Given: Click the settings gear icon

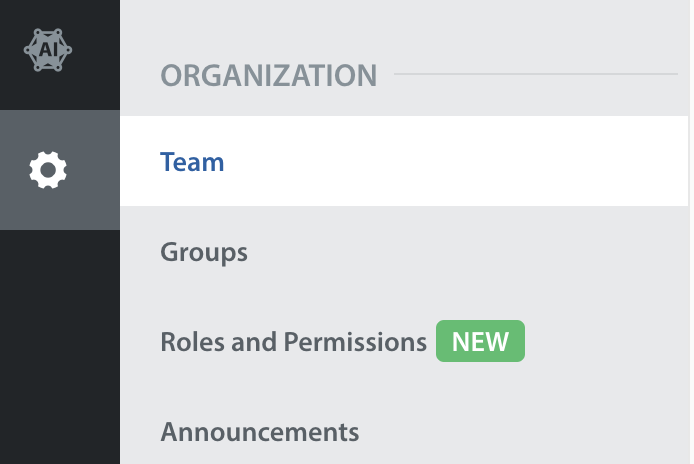Looking at the screenshot, I should 48,170.
